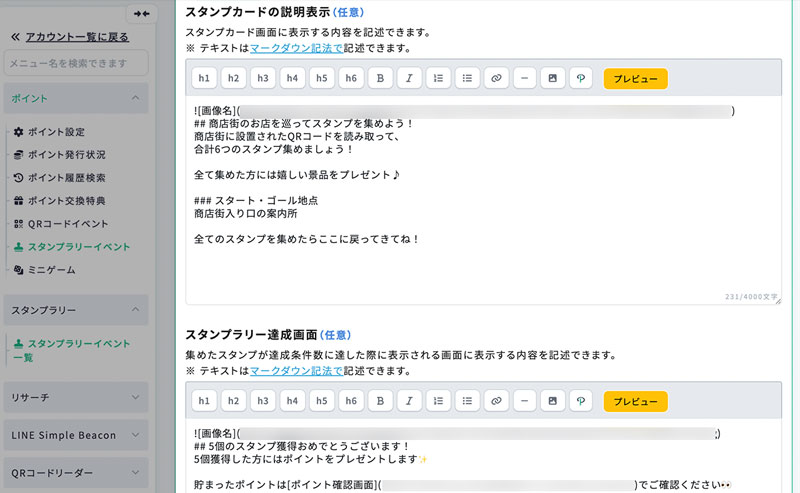Insert numbered list in stamp card description editor

(x=438, y=78)
